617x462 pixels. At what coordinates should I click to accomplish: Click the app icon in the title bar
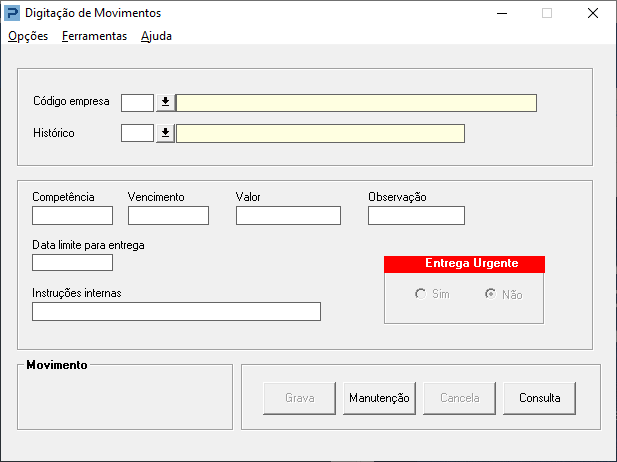tap(11, 14)
